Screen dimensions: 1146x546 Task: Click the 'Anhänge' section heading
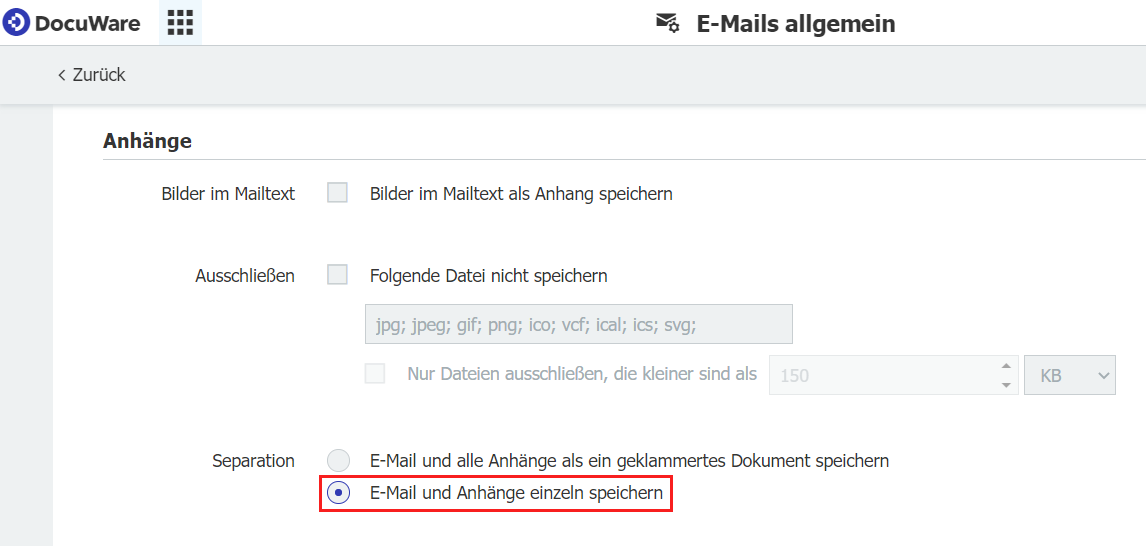click(147, 141)
